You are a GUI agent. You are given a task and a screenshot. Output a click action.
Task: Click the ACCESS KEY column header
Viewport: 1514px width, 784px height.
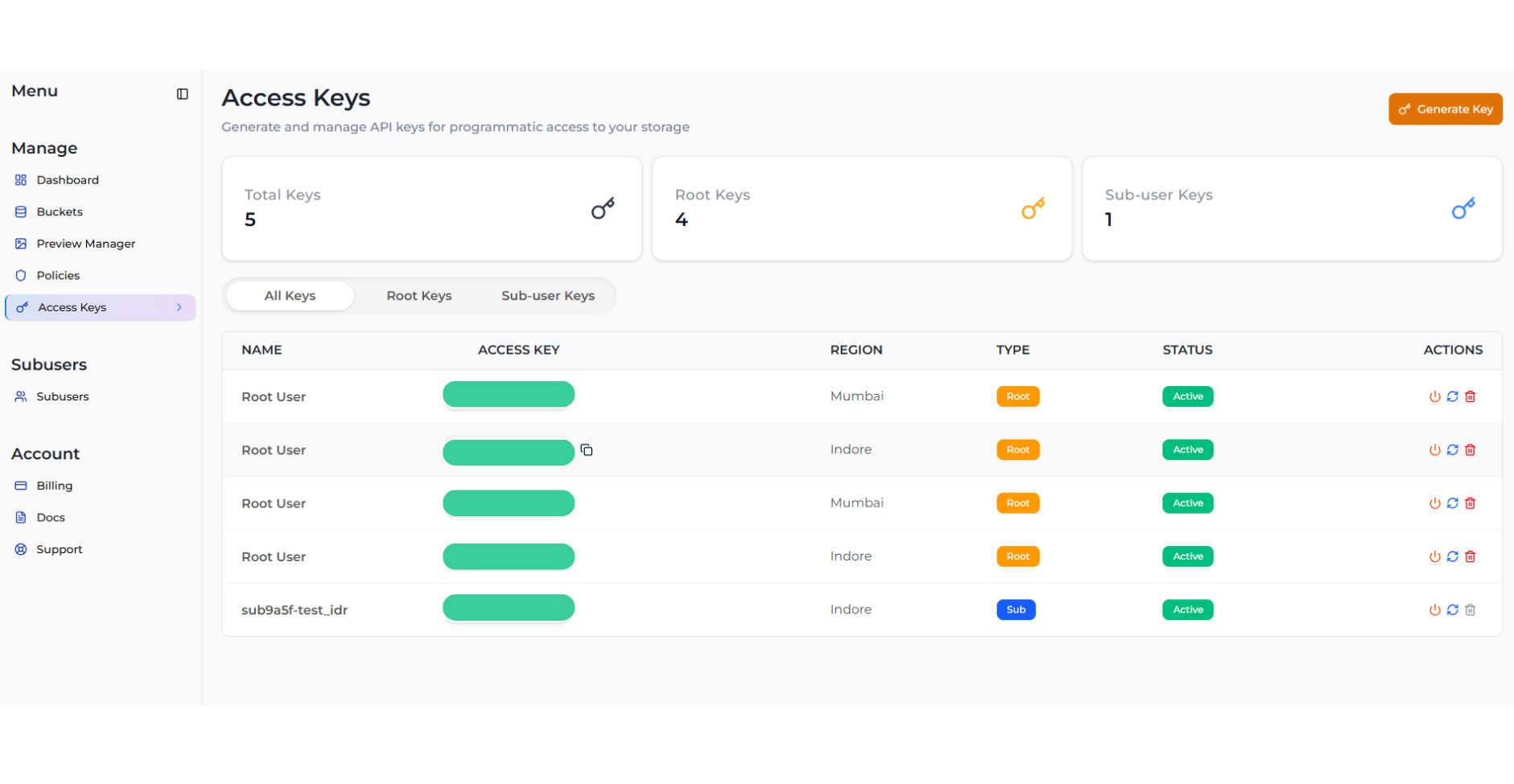[x=519, y=350]
